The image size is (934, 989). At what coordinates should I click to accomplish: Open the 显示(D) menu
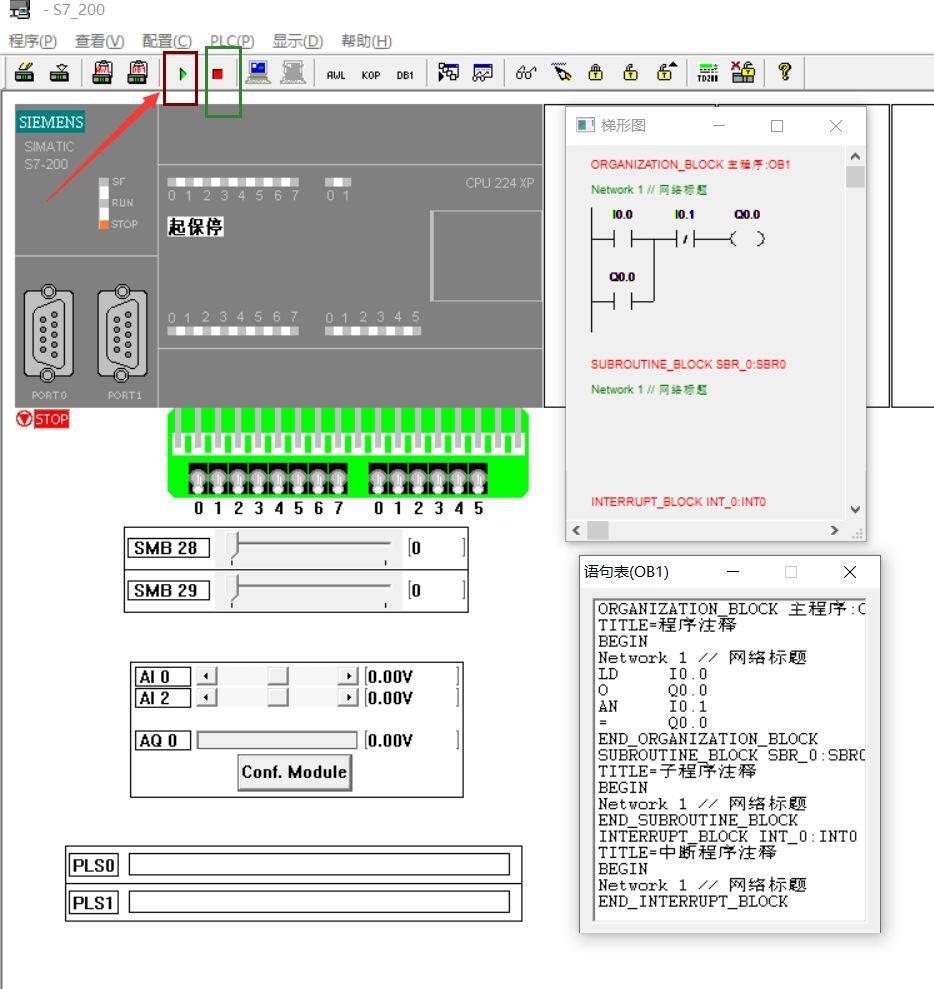pyautogui.click(x=298, y=41)
